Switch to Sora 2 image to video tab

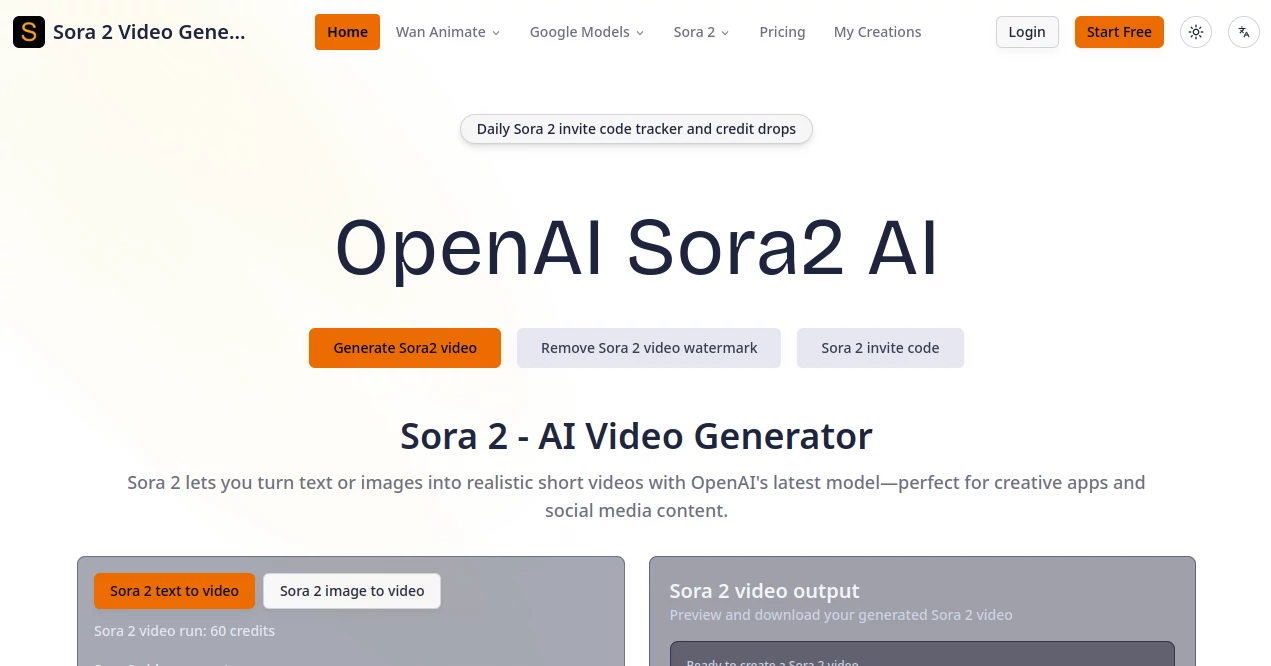coord(351,591)
